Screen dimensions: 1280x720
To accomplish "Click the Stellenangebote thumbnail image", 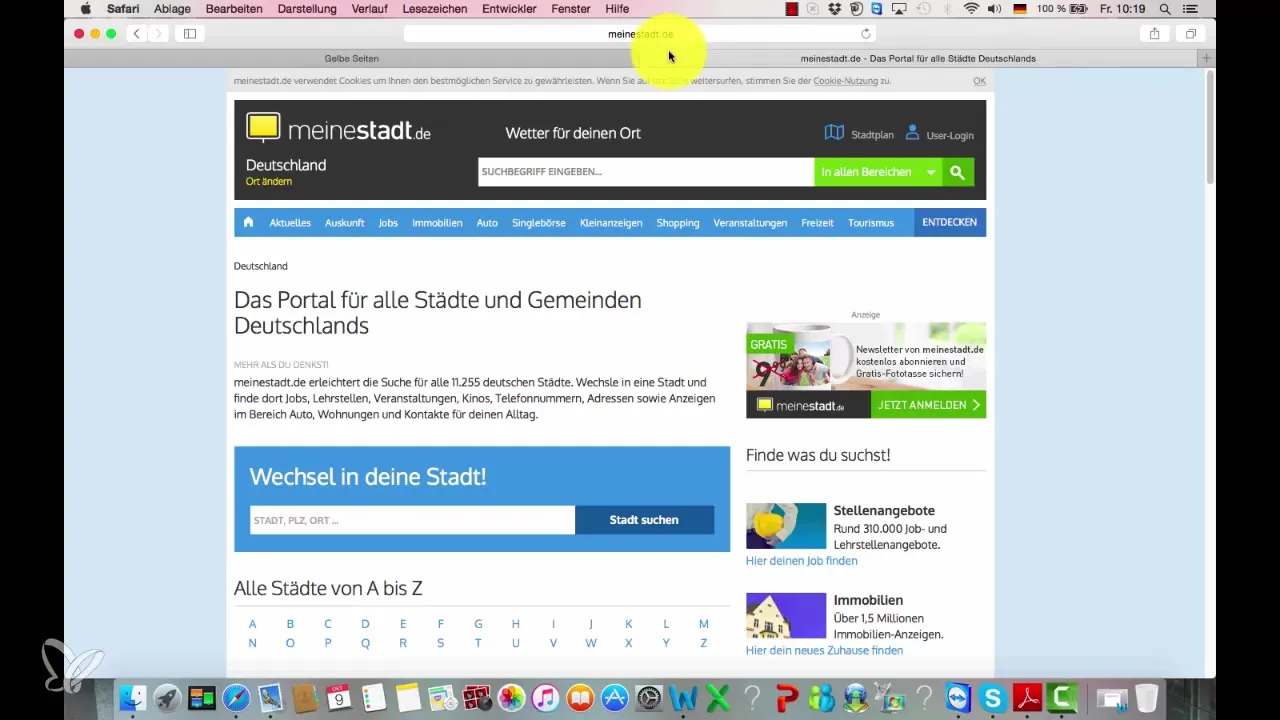I will [x=786, y=526].
